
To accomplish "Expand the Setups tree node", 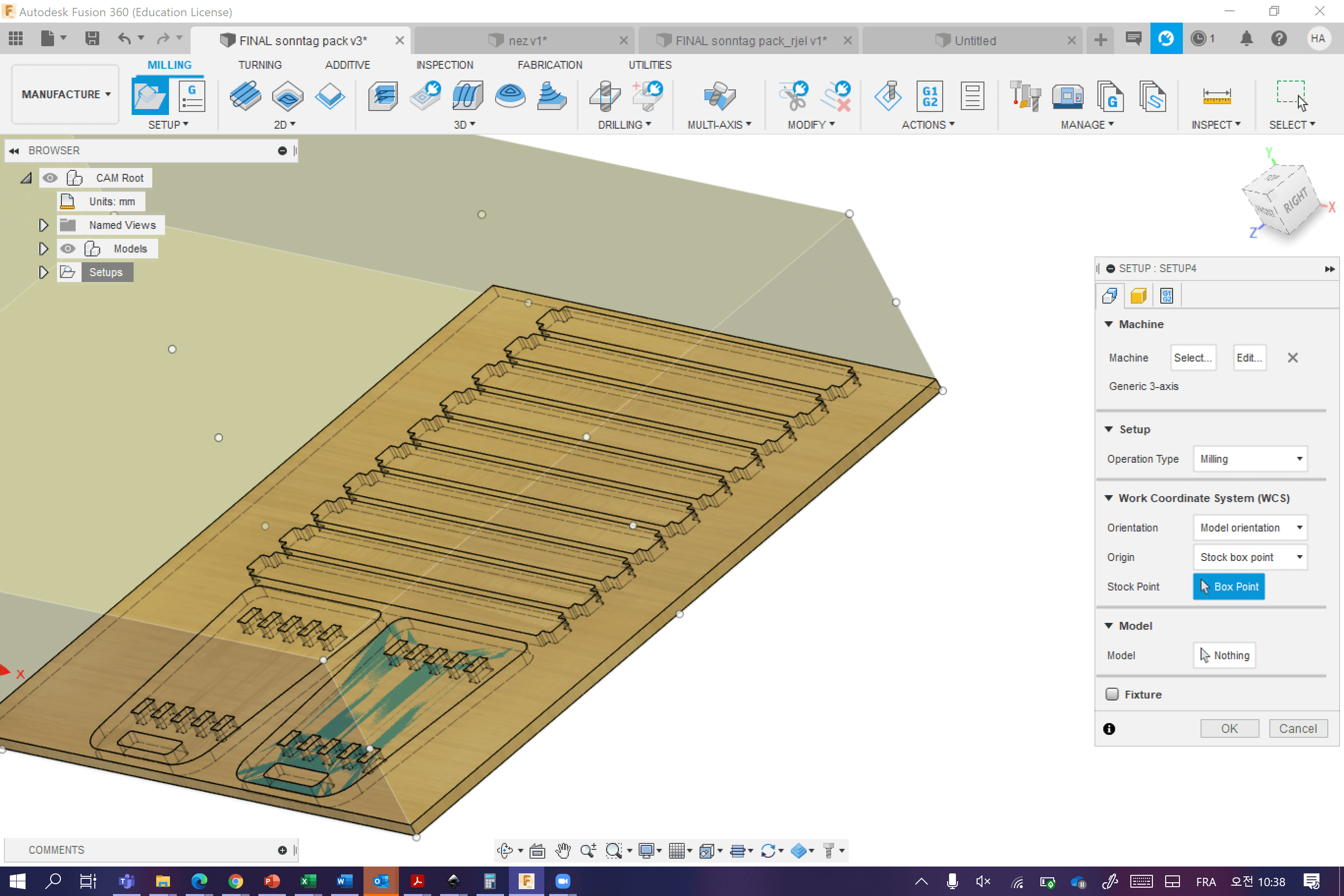I will (x=43, y=273).
